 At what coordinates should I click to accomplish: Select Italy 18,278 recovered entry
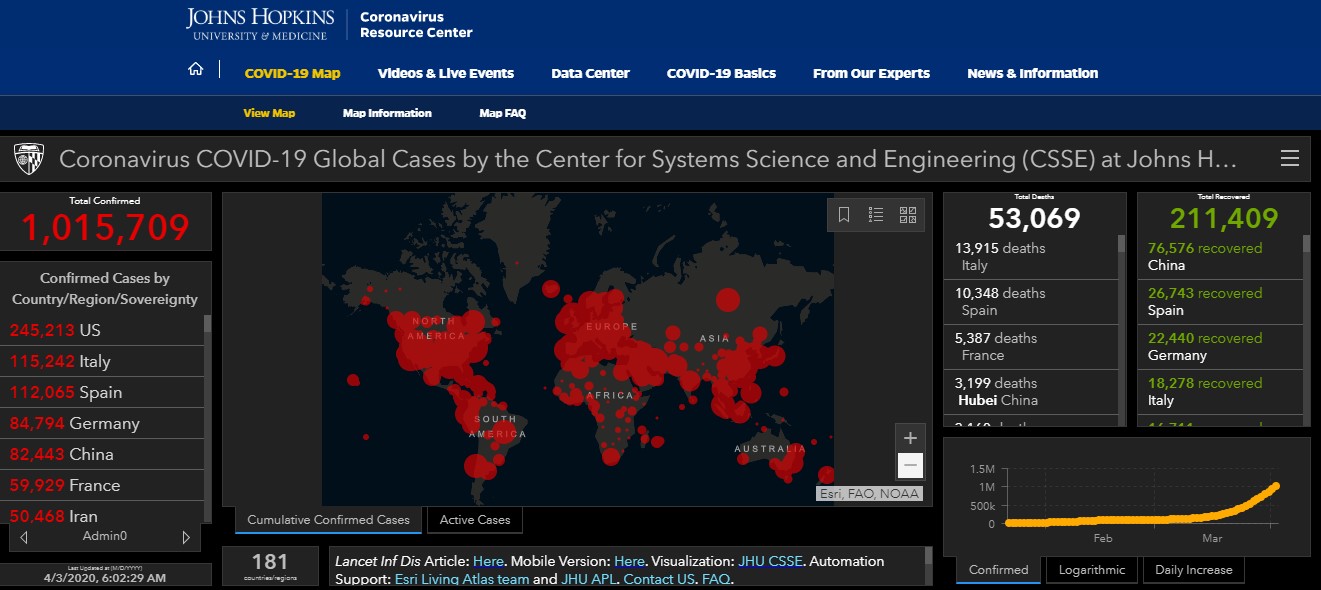pos(1221,392)
